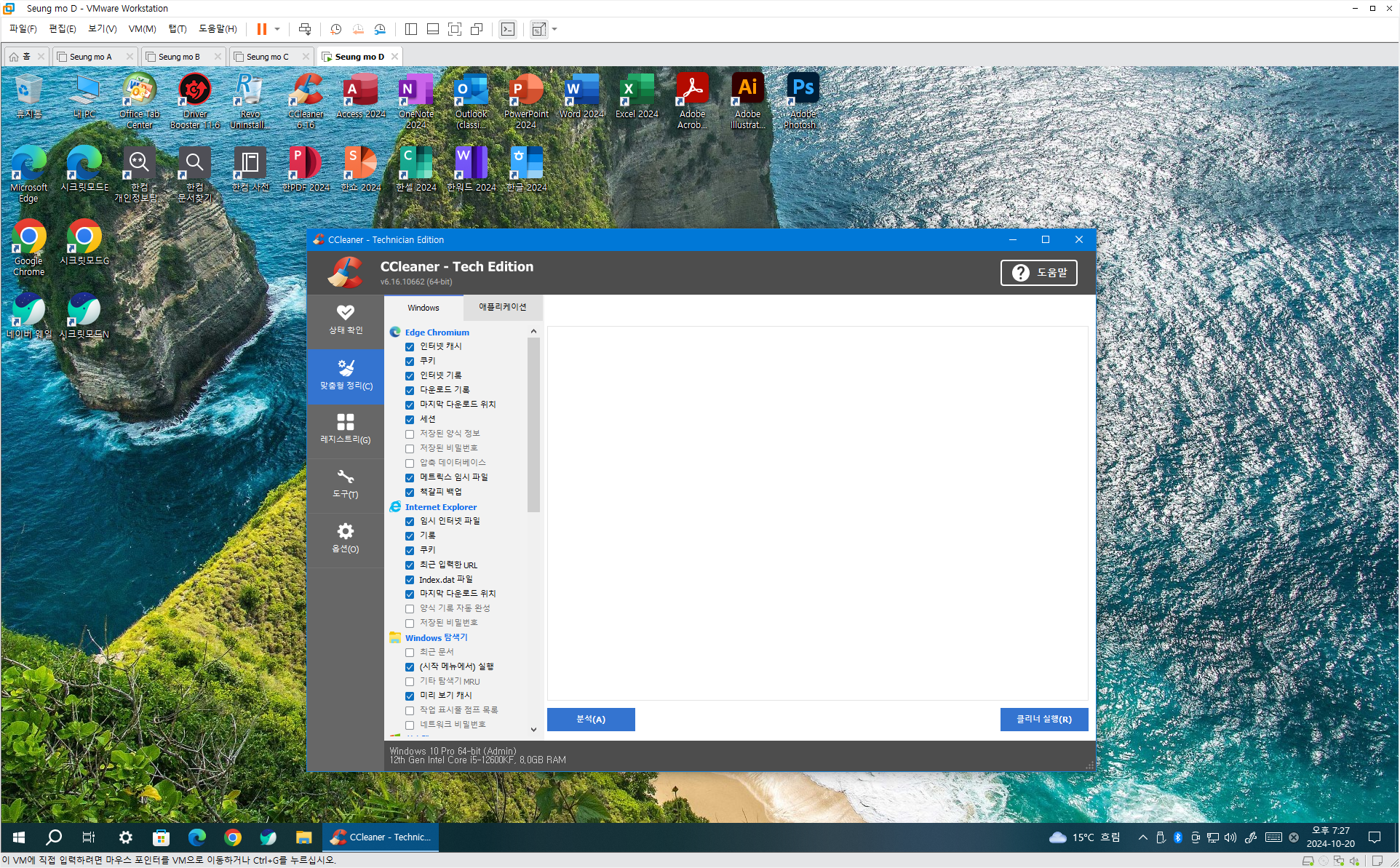
Task: Click the VMware pause button
Action: (261, 29)
